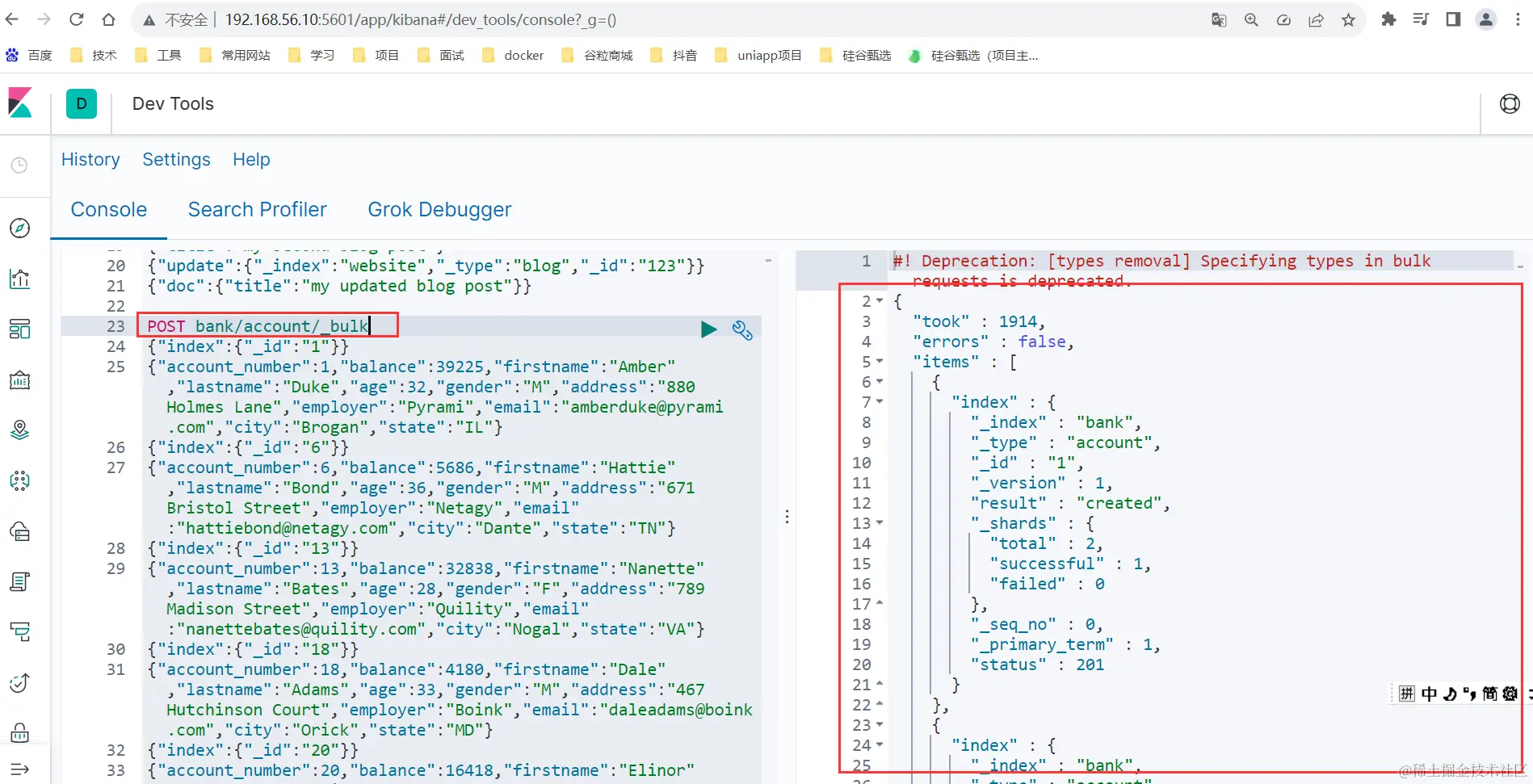Click the line 21 "my updated blog post" doc
Screen dimensions: 1533x784
pos(339,286)
